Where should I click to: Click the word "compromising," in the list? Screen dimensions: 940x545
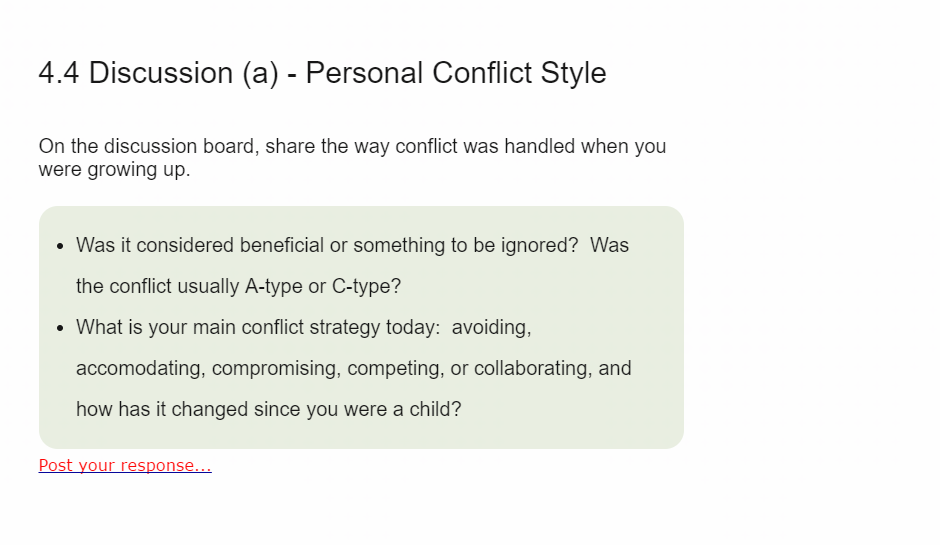(276, 368)
